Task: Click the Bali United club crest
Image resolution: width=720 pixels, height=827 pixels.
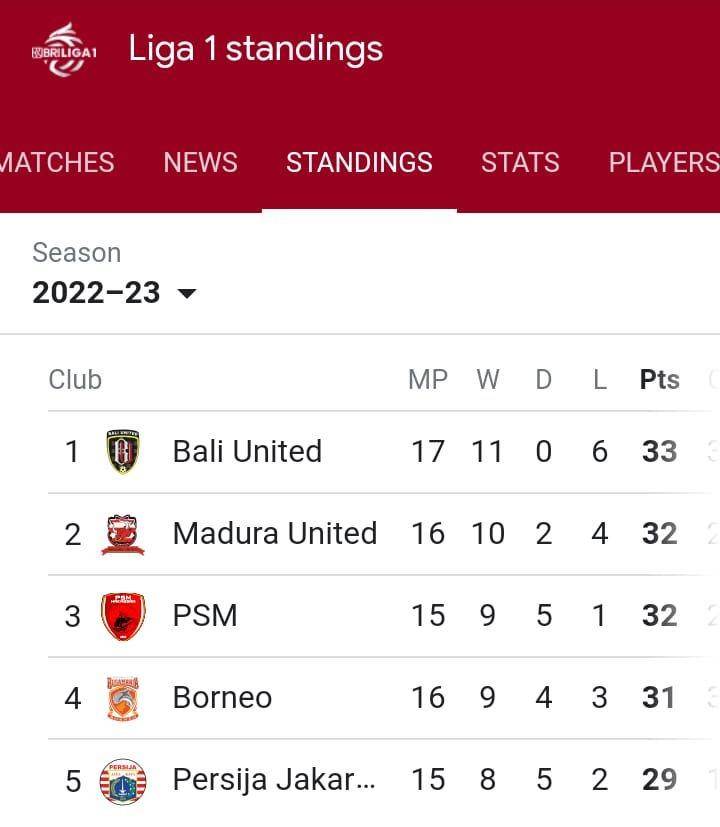Action: click(123, 451)
